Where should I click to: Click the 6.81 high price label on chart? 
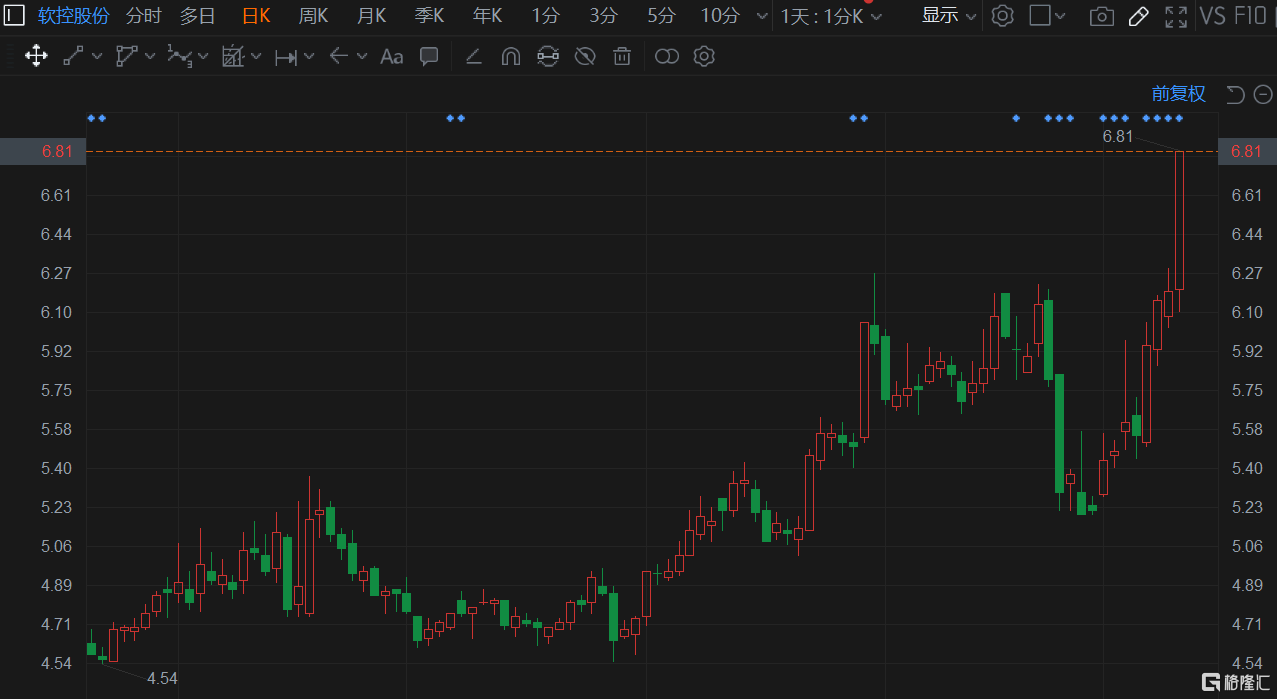click(1117, 136)
